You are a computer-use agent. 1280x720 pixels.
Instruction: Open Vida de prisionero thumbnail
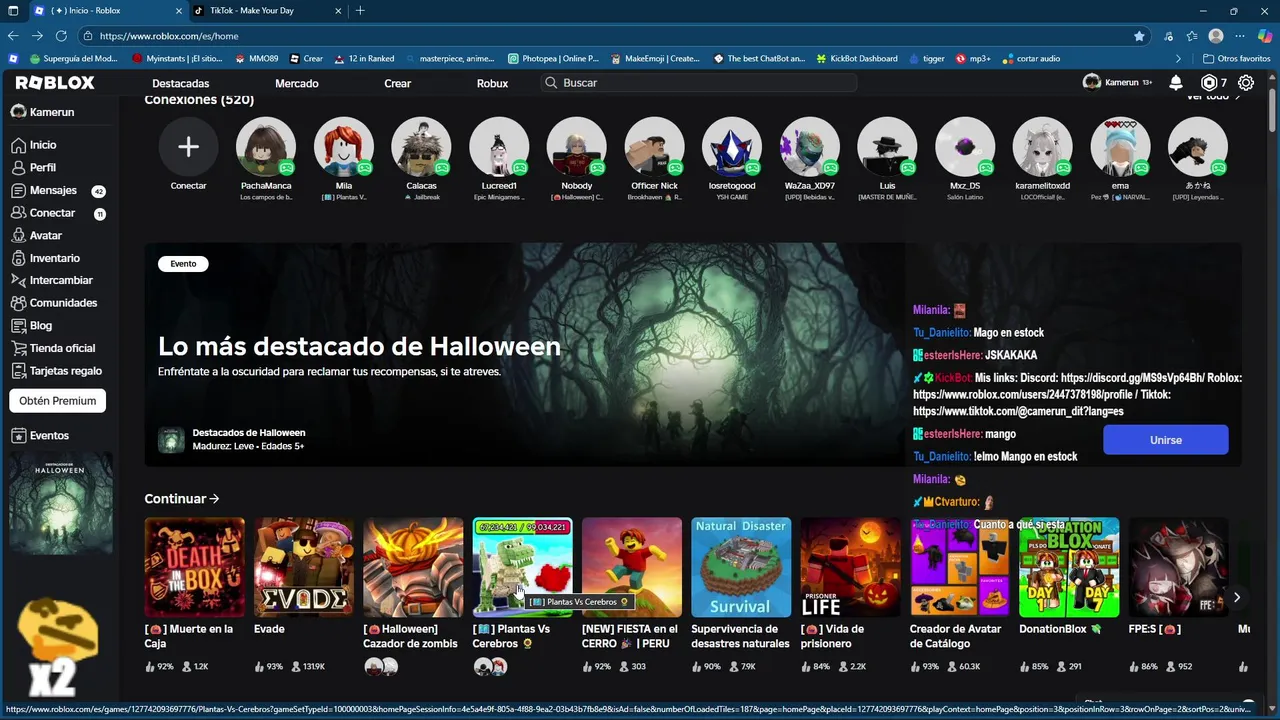coord(851,567)
